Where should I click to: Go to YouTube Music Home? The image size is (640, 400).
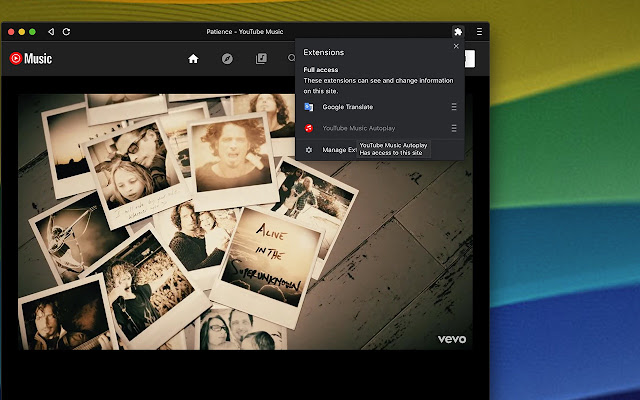click(x=193, y=59)
